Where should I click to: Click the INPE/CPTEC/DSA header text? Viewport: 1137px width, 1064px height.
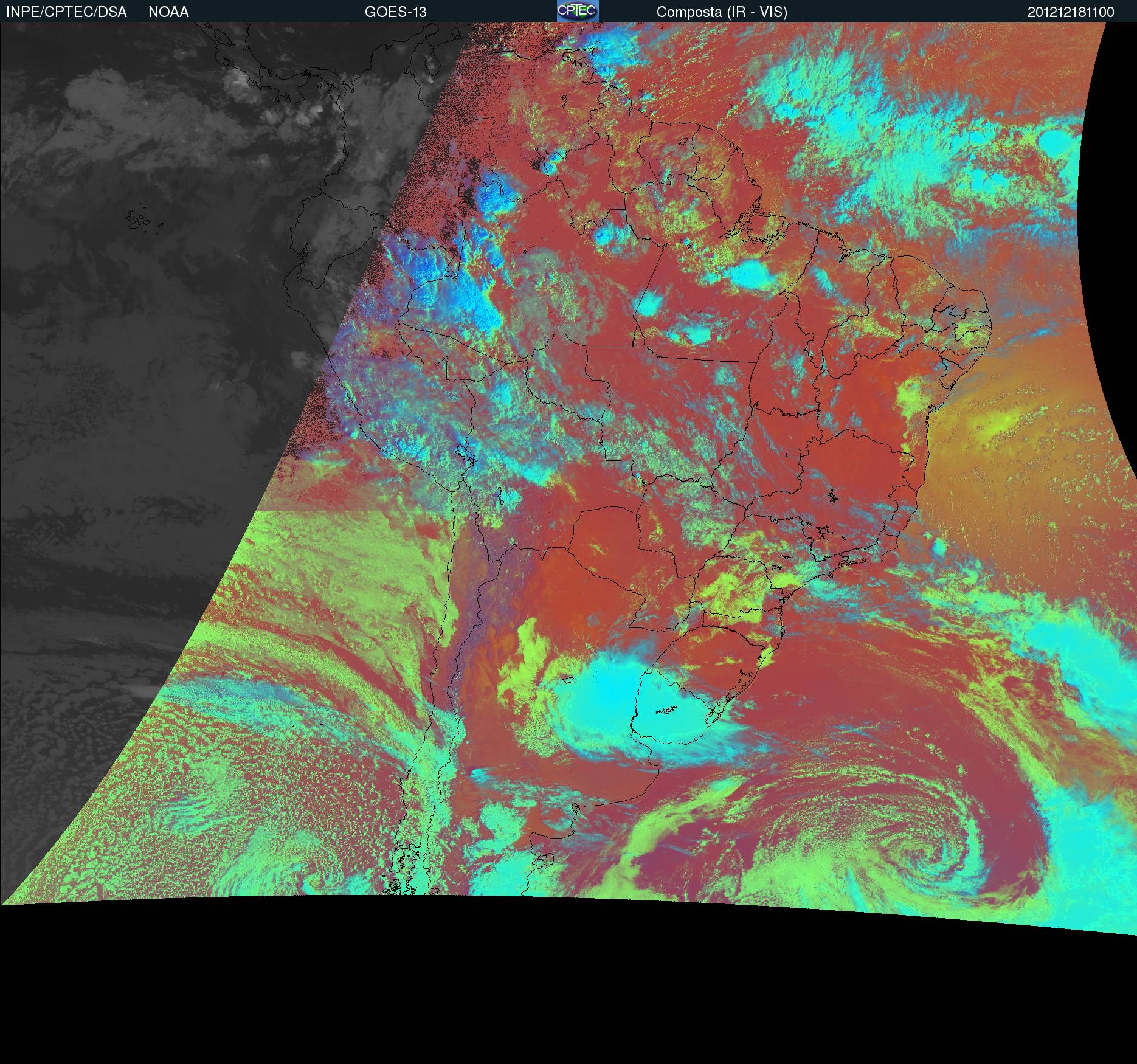66,12
